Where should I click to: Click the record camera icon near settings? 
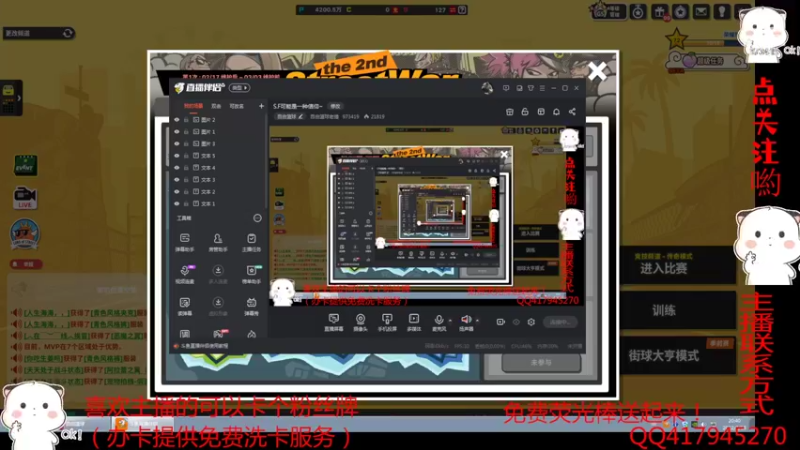coord(501,322)
